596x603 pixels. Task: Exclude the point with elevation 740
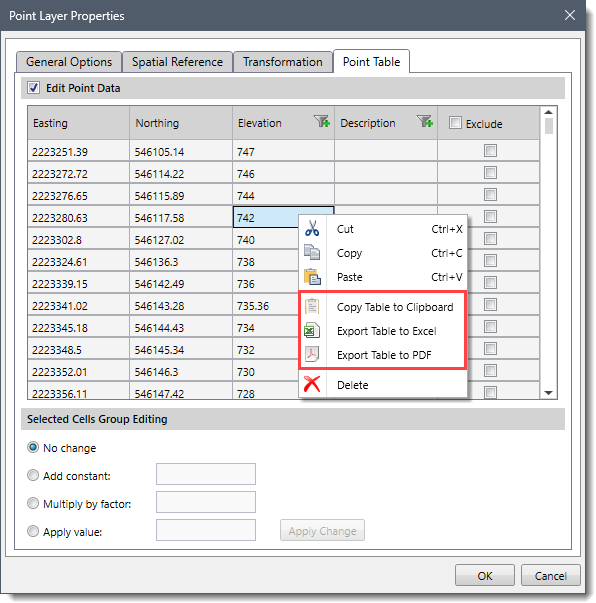(490, 238)
